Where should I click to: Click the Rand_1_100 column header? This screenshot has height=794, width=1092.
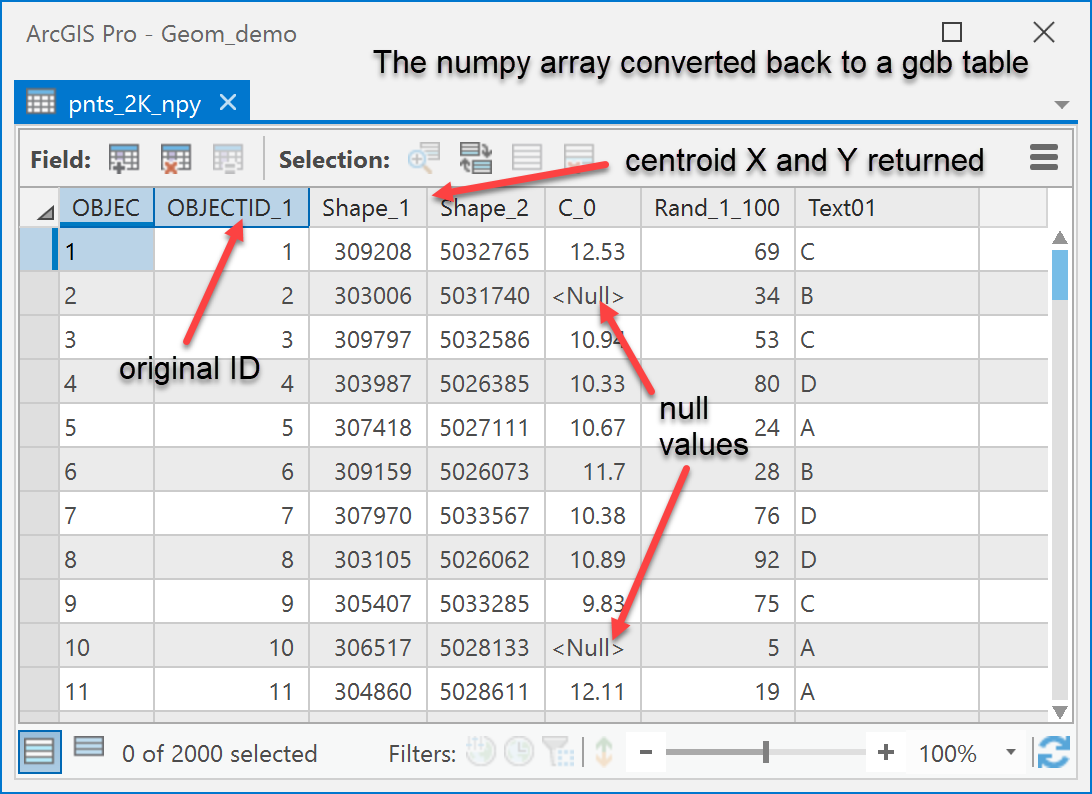pyautogui.click(x=717, y=208)
